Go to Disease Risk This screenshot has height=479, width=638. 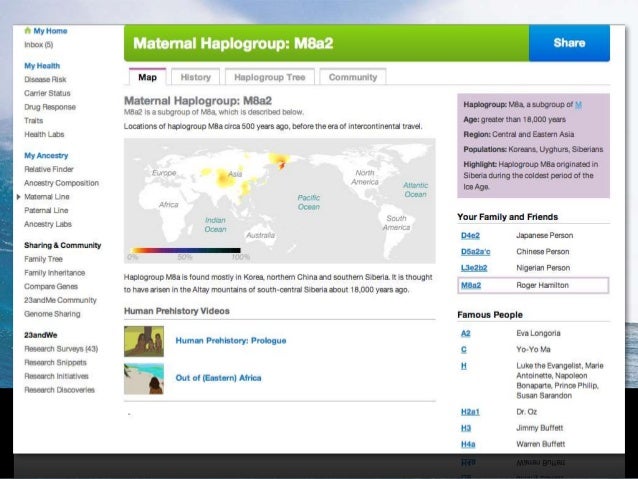[x=45, y=79]
